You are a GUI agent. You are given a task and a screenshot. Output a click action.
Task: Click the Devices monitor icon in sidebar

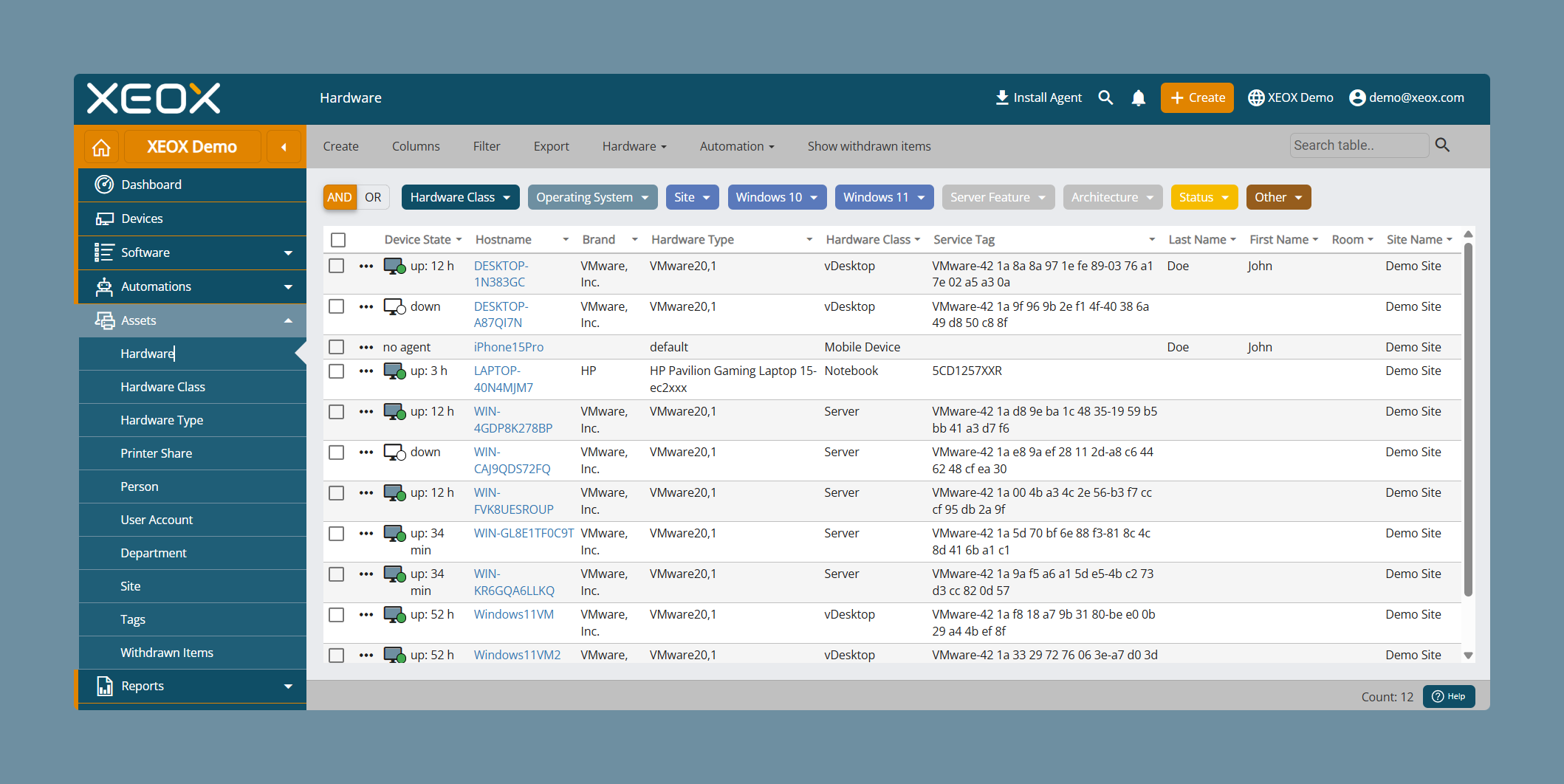click(x=104, y=219)
